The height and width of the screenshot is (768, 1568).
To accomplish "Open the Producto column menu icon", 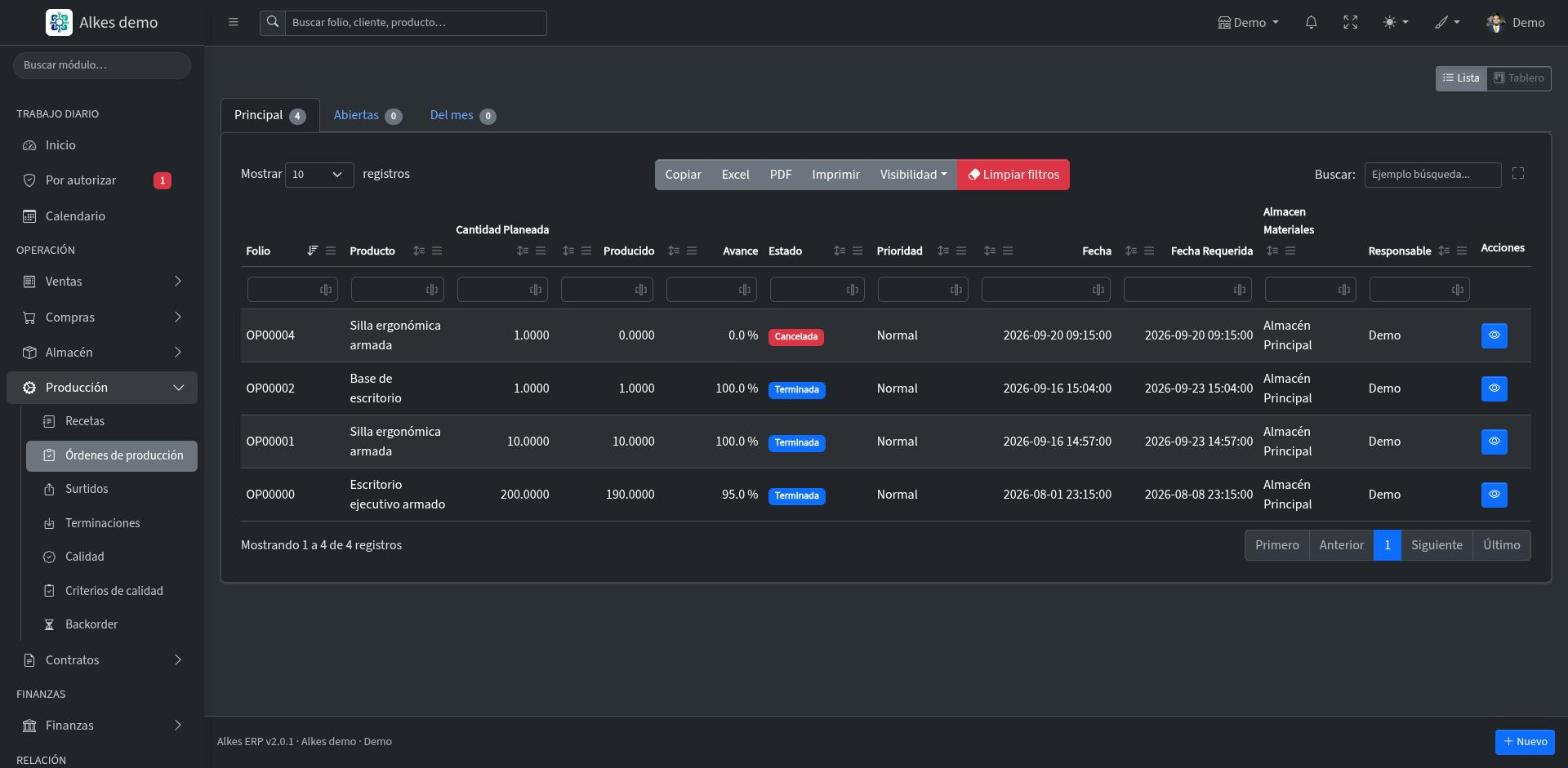I will pyautogui.click(x=436, y=251).
